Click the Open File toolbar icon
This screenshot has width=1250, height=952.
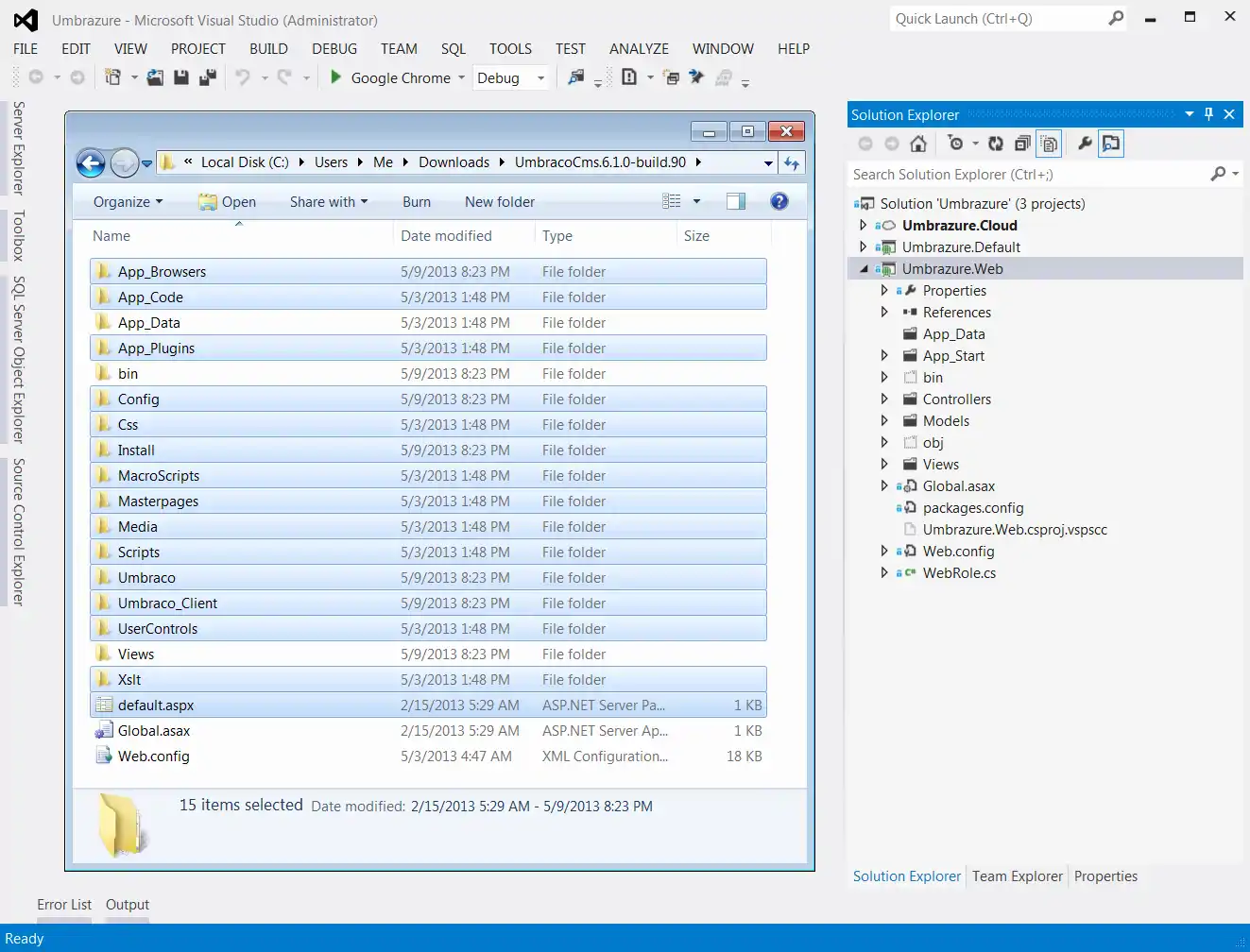[x=155, y=77]
